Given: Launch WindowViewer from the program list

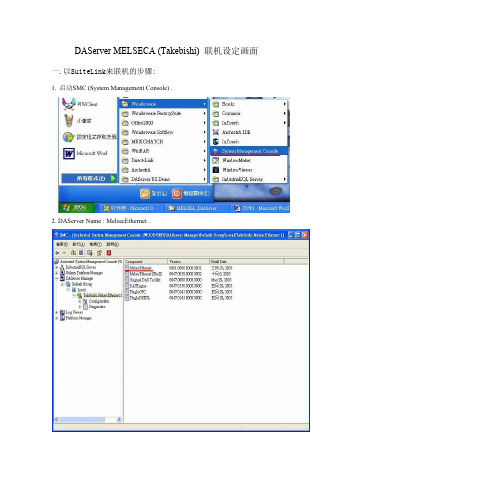Looking at the screenshot, I should pyautogui.click(x=237, y=170).
